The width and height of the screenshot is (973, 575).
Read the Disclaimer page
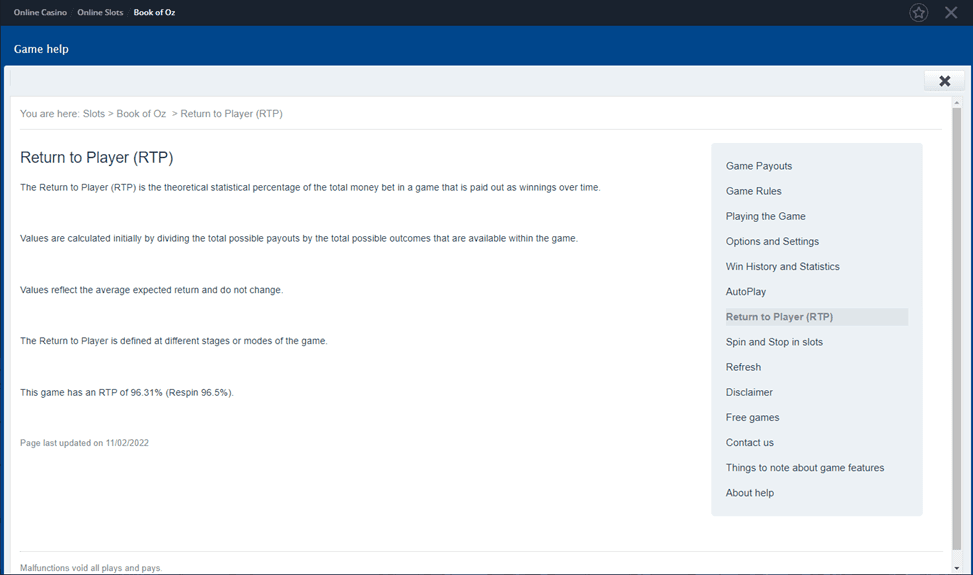(x=749, y=392)
